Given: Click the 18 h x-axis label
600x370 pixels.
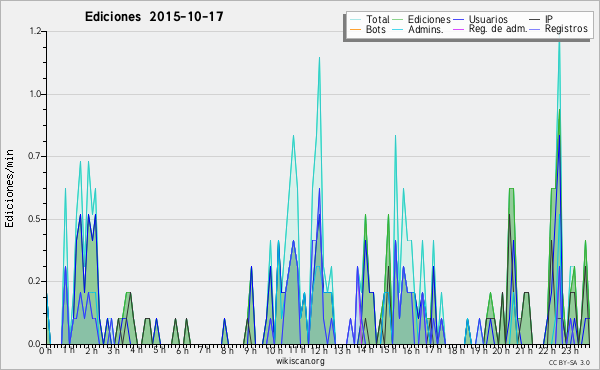Looking at the screenshot, I should click(456, 351).
